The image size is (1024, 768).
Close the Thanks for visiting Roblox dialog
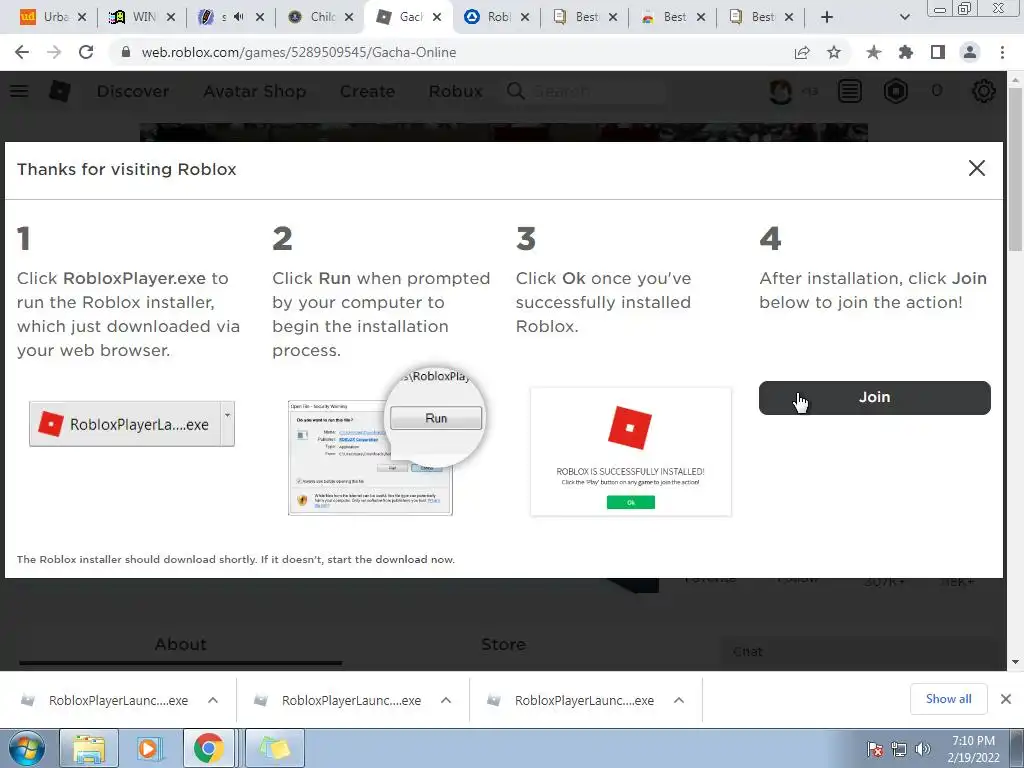tap(976, 168)
